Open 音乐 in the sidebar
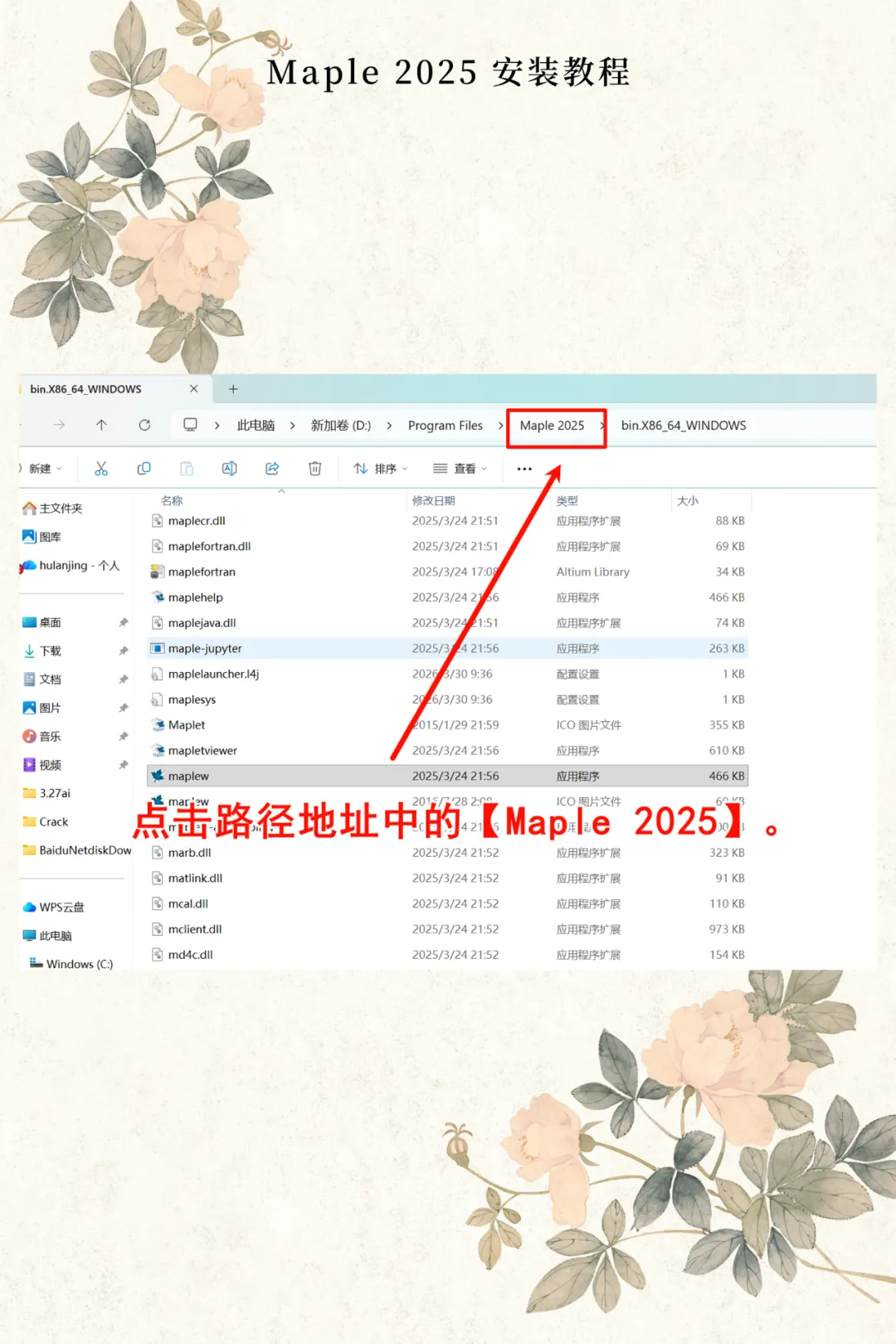 41,737
